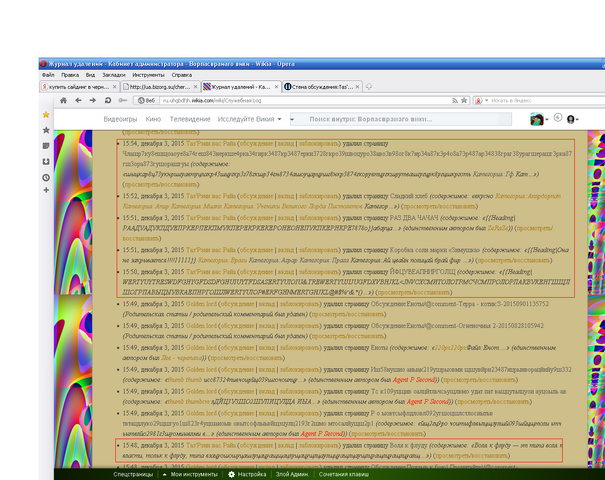Open the bookmarks star sidebar panel
The width and height of the screenshot is (605, 480).
[46, 130]
